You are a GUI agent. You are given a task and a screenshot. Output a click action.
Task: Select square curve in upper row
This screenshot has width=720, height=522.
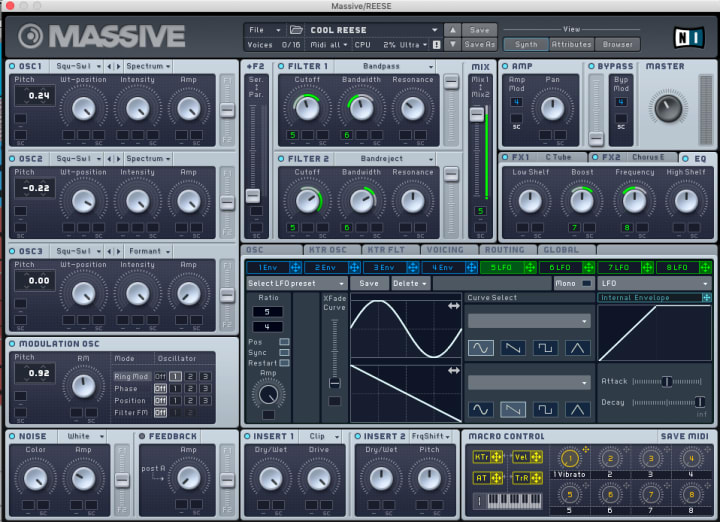(x=545, y=348)
